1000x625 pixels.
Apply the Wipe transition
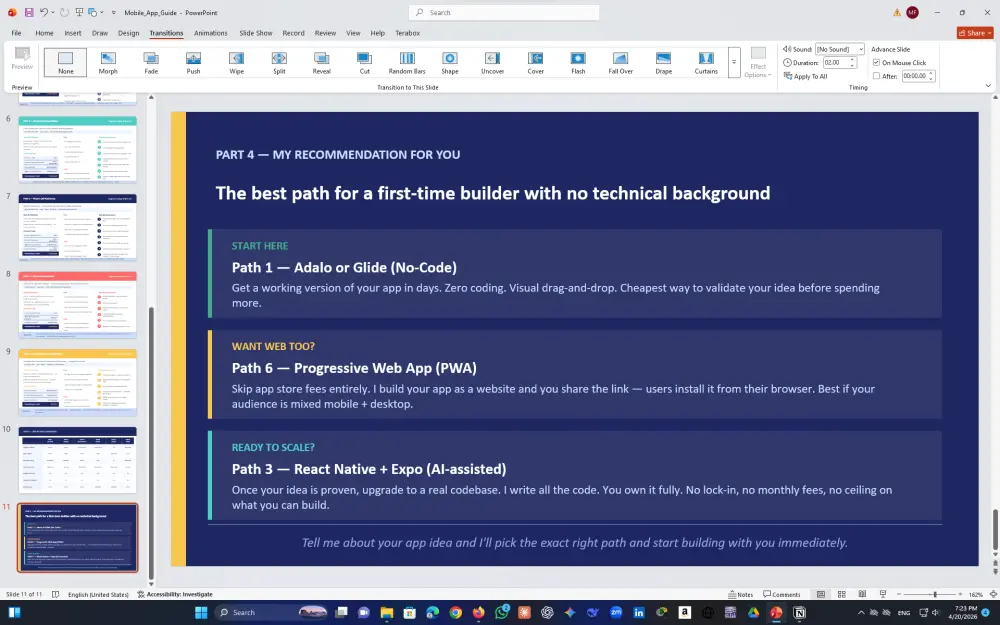tap(237, 62)
